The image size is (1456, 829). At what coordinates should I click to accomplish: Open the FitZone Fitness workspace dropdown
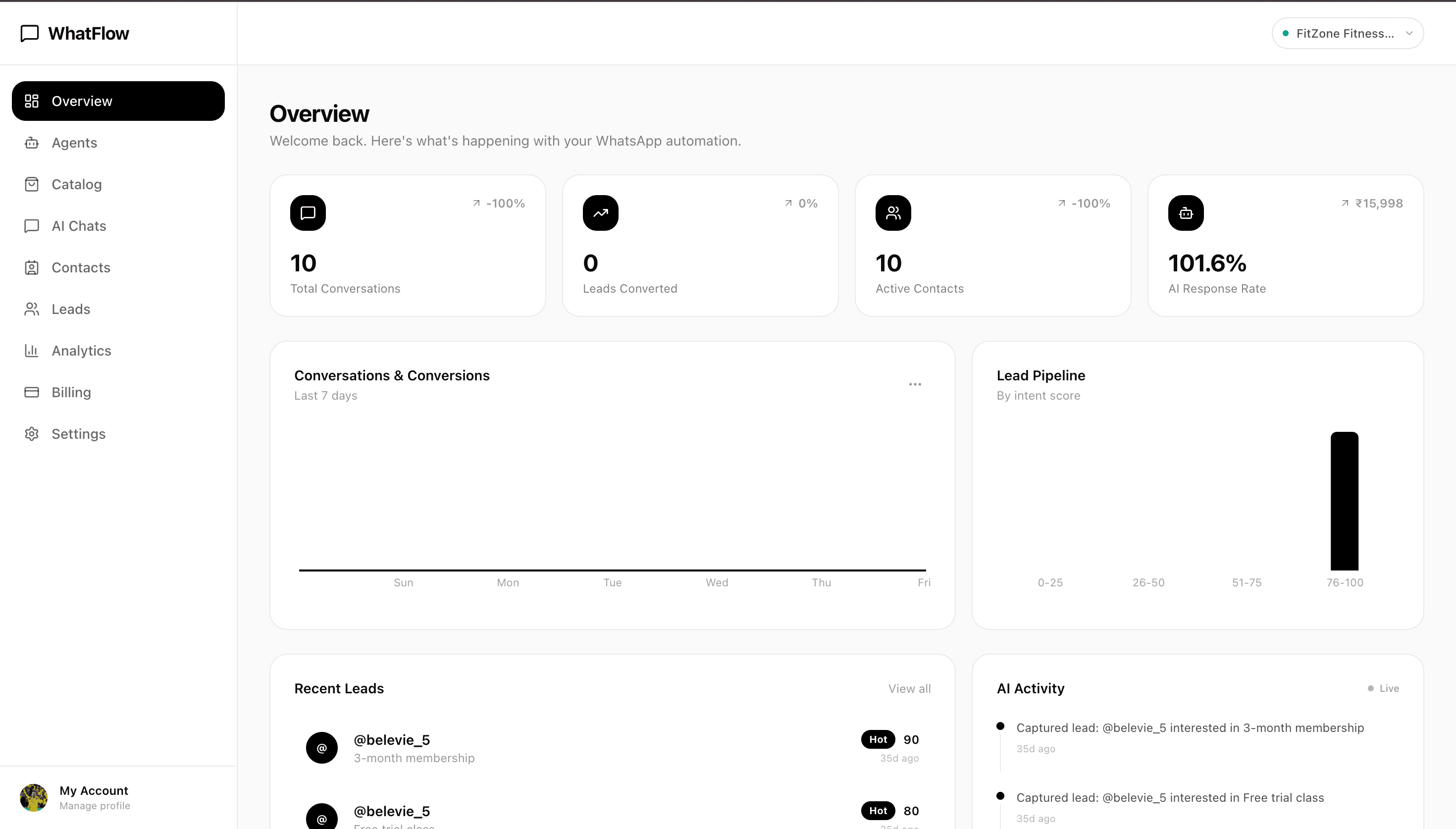(x=1347, y=34)
